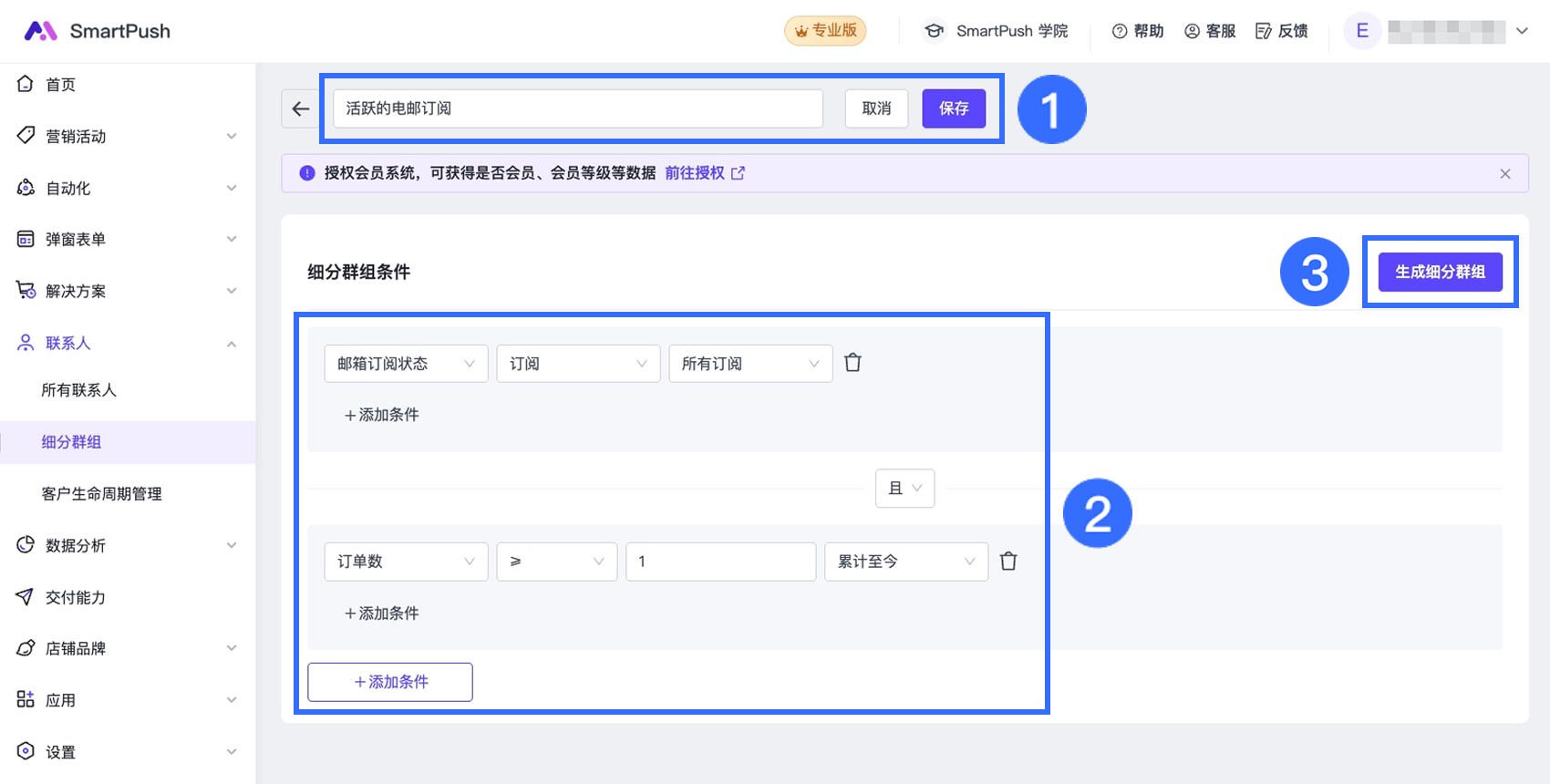The width and height of the screenshot is (1550, 784).
Task: Expand the 数据分析 sidebar menu
Action: pos(232,545)
